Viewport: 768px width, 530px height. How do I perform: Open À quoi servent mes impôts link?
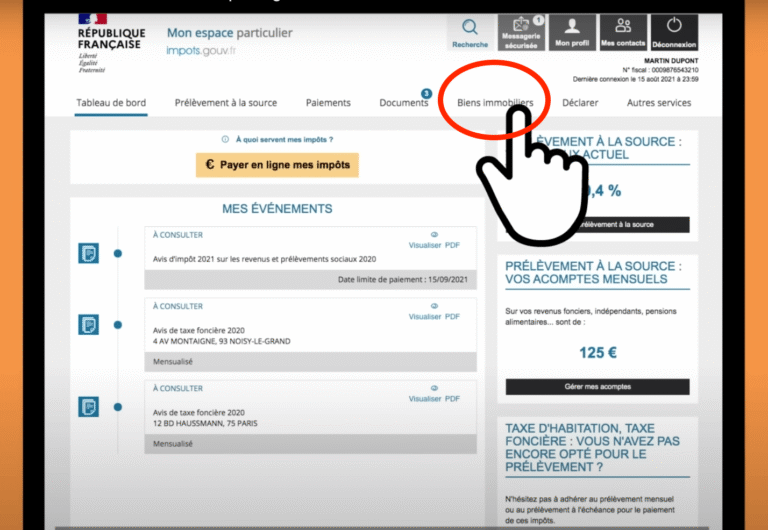click(284, 140)
